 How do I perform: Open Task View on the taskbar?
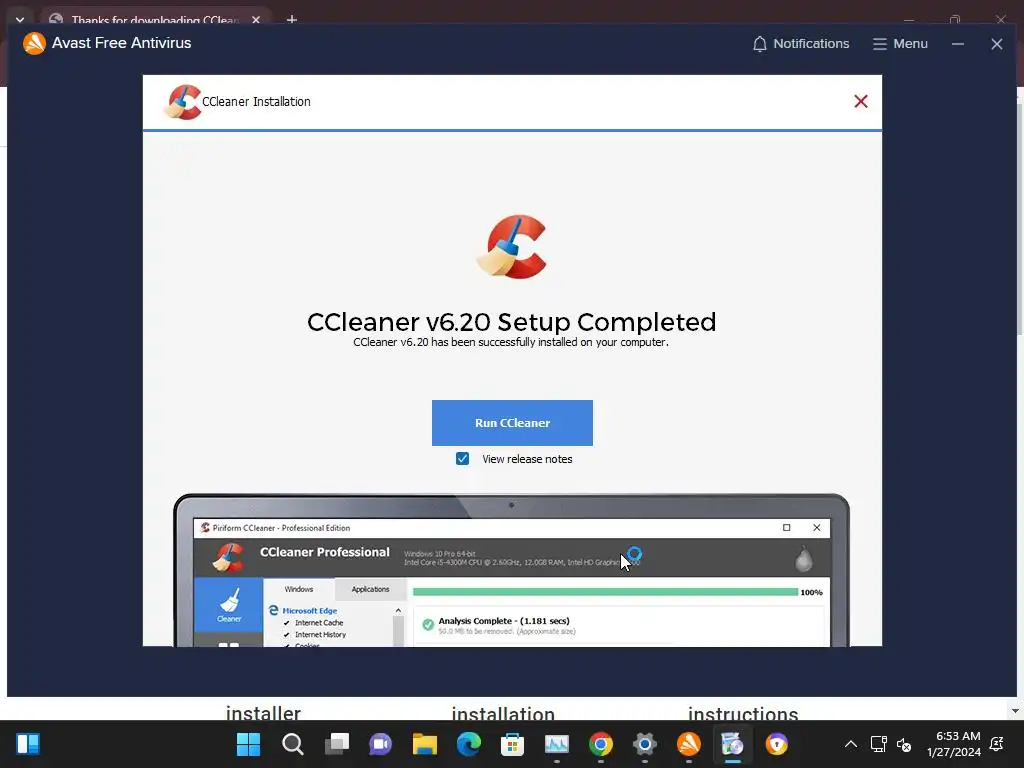click(337, 744)
